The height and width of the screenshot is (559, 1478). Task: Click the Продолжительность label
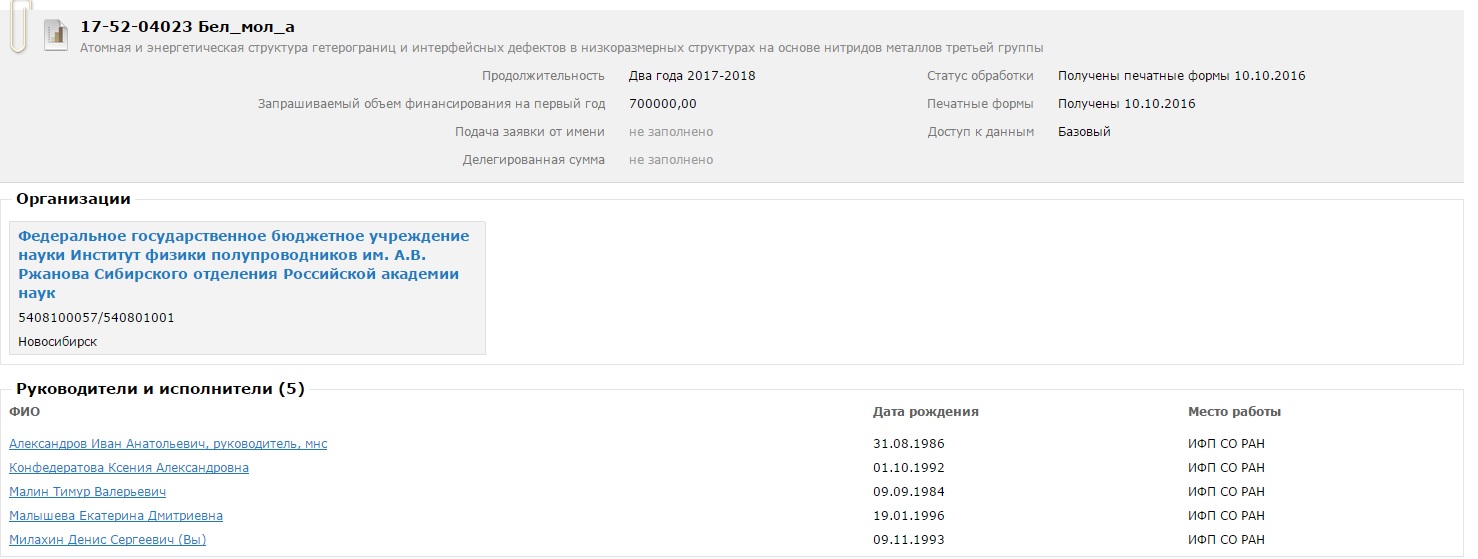point(543,76)
